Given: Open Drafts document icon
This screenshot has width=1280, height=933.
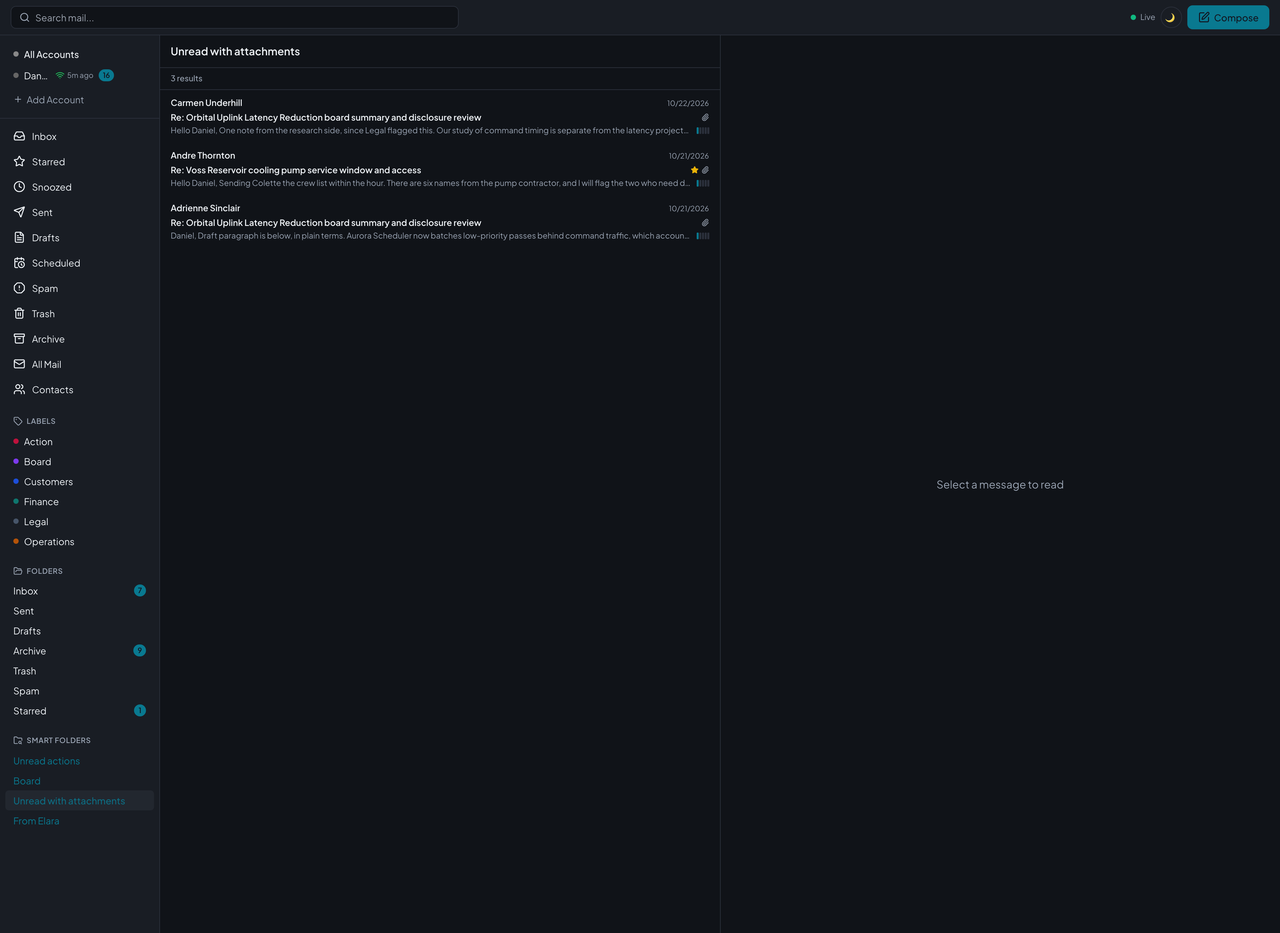Looking at the screenshot, I should 19,237.
